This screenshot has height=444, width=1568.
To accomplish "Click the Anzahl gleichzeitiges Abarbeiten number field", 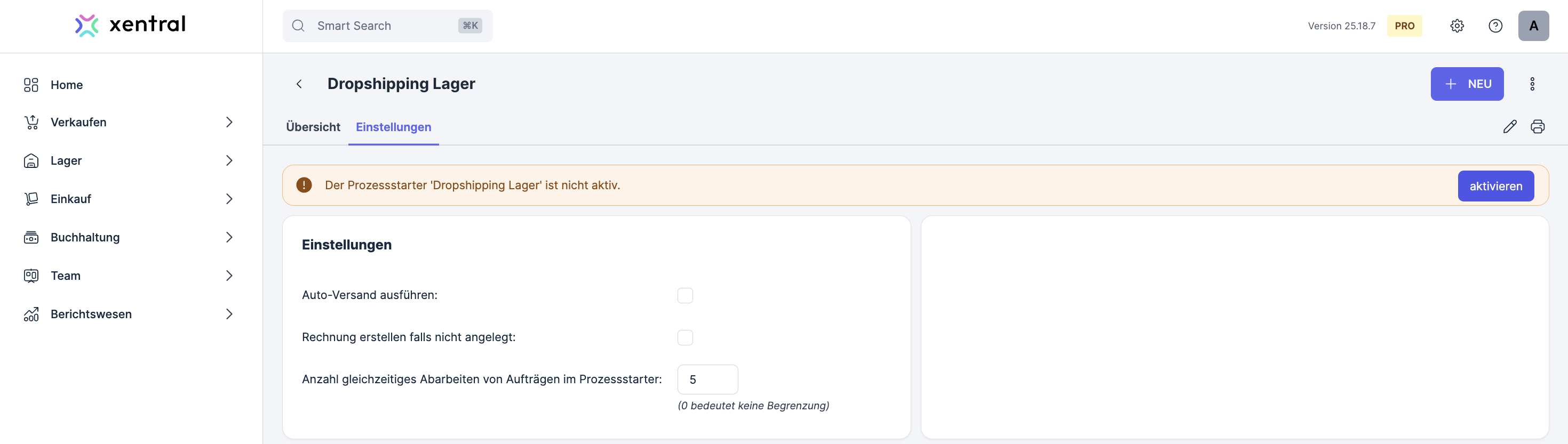I will click(707, 380).
